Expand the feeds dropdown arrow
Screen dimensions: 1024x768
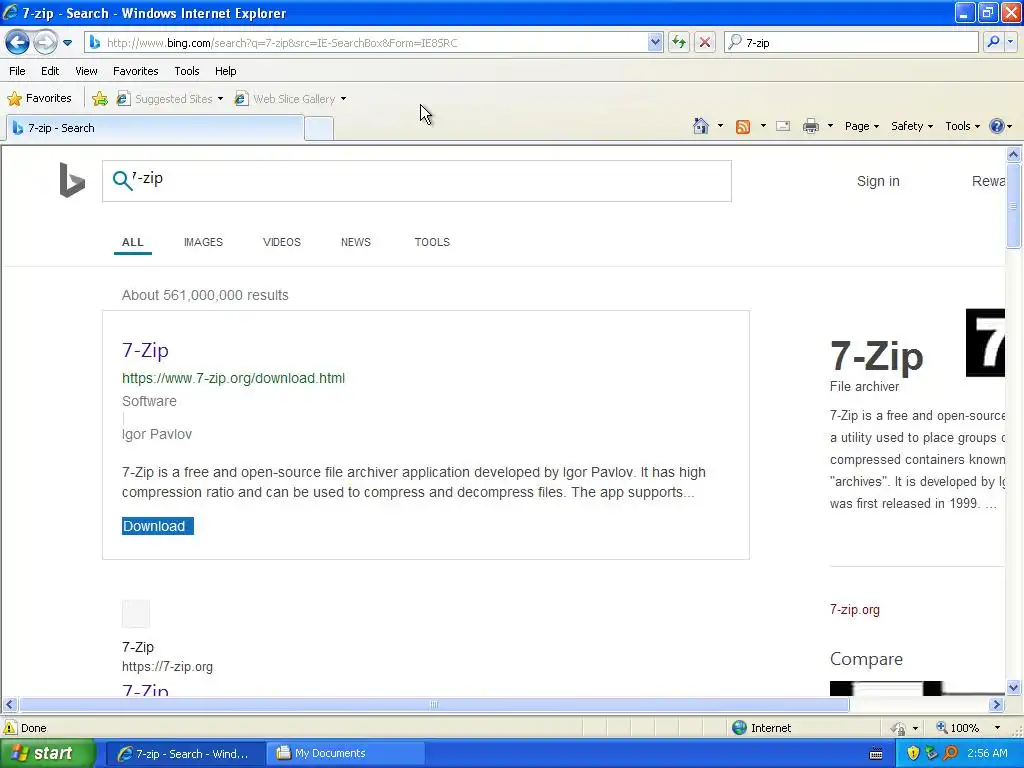pos(763,126)
